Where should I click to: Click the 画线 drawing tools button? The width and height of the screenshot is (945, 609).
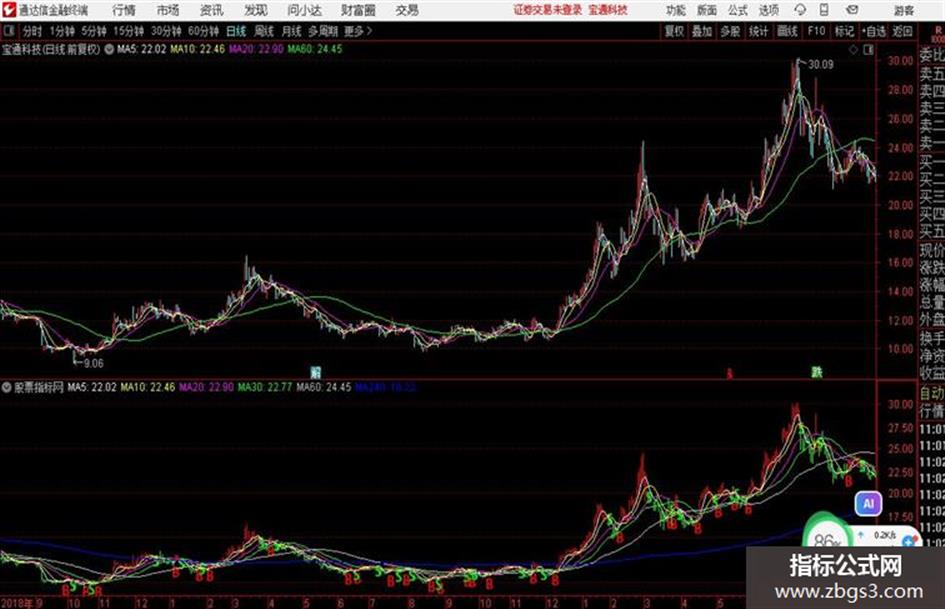[x=787, y=31]
